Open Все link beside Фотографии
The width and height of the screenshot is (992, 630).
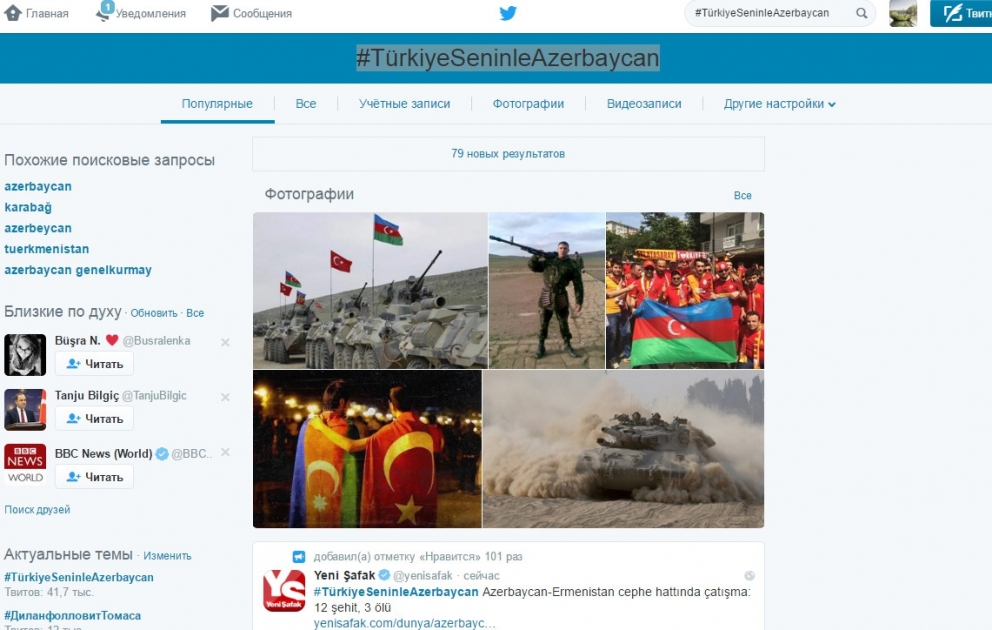tap(742, 195)
